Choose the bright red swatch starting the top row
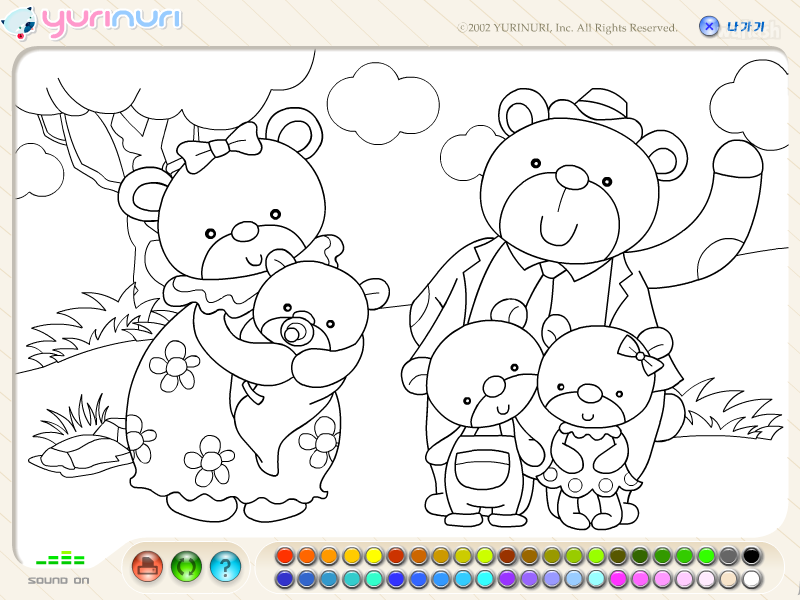 point(285,556)
